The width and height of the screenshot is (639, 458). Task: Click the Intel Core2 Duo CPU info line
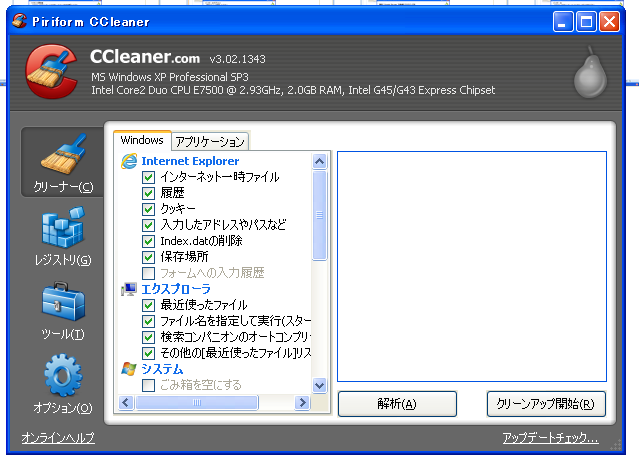pyautogui.click(x=293, y=90)
